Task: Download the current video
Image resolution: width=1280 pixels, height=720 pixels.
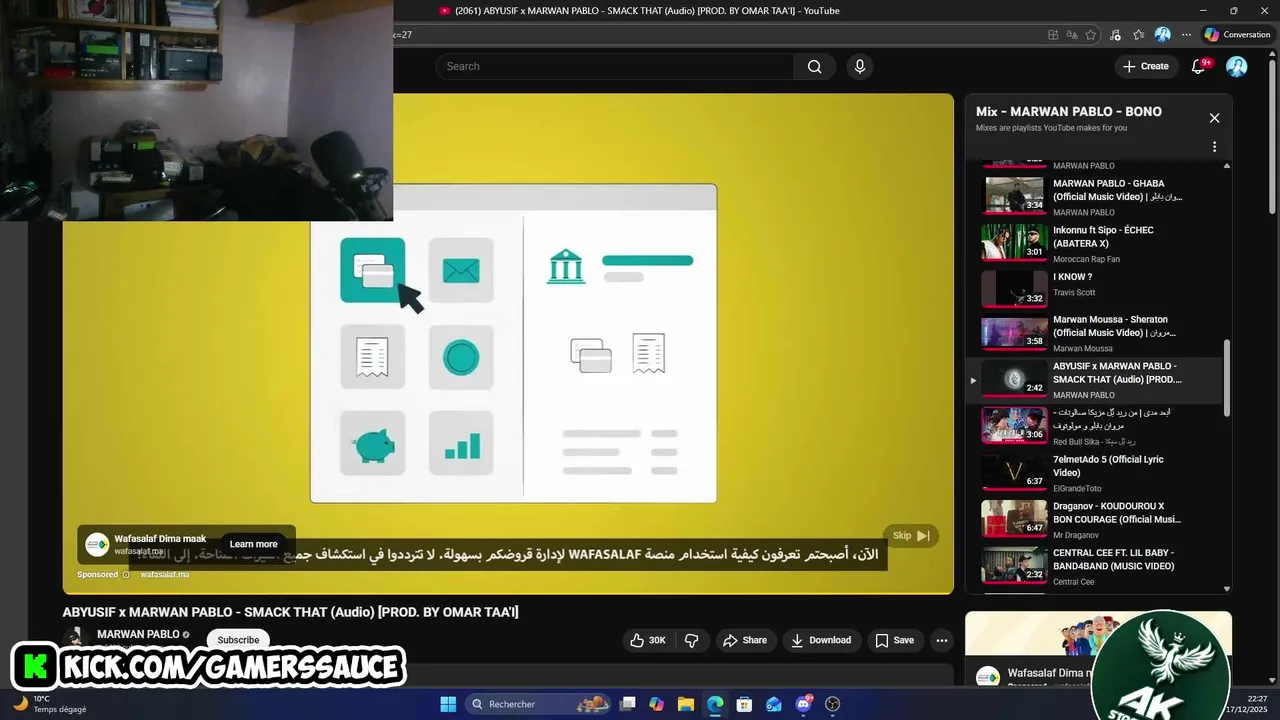Action: tap(821, 640)
